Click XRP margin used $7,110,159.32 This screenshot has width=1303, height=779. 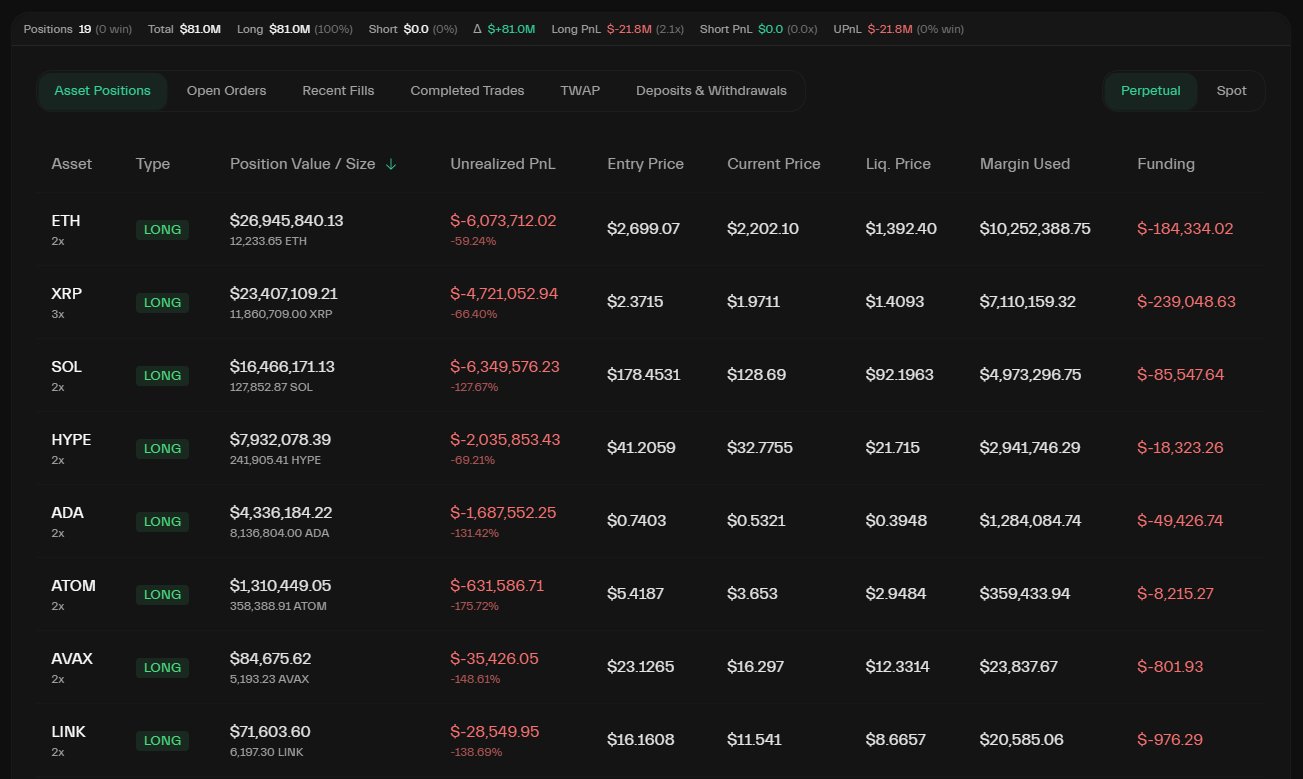1028,302
